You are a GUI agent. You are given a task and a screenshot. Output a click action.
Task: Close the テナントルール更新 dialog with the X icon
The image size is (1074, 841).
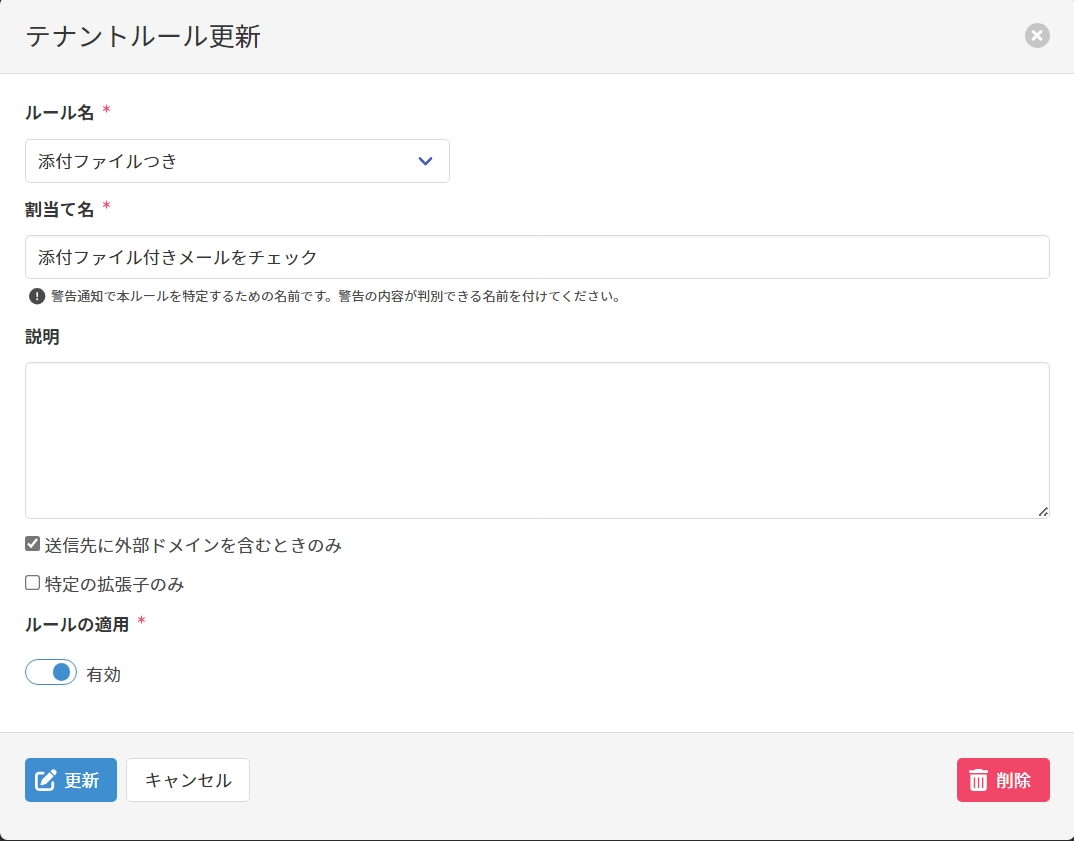(1037, 36)
